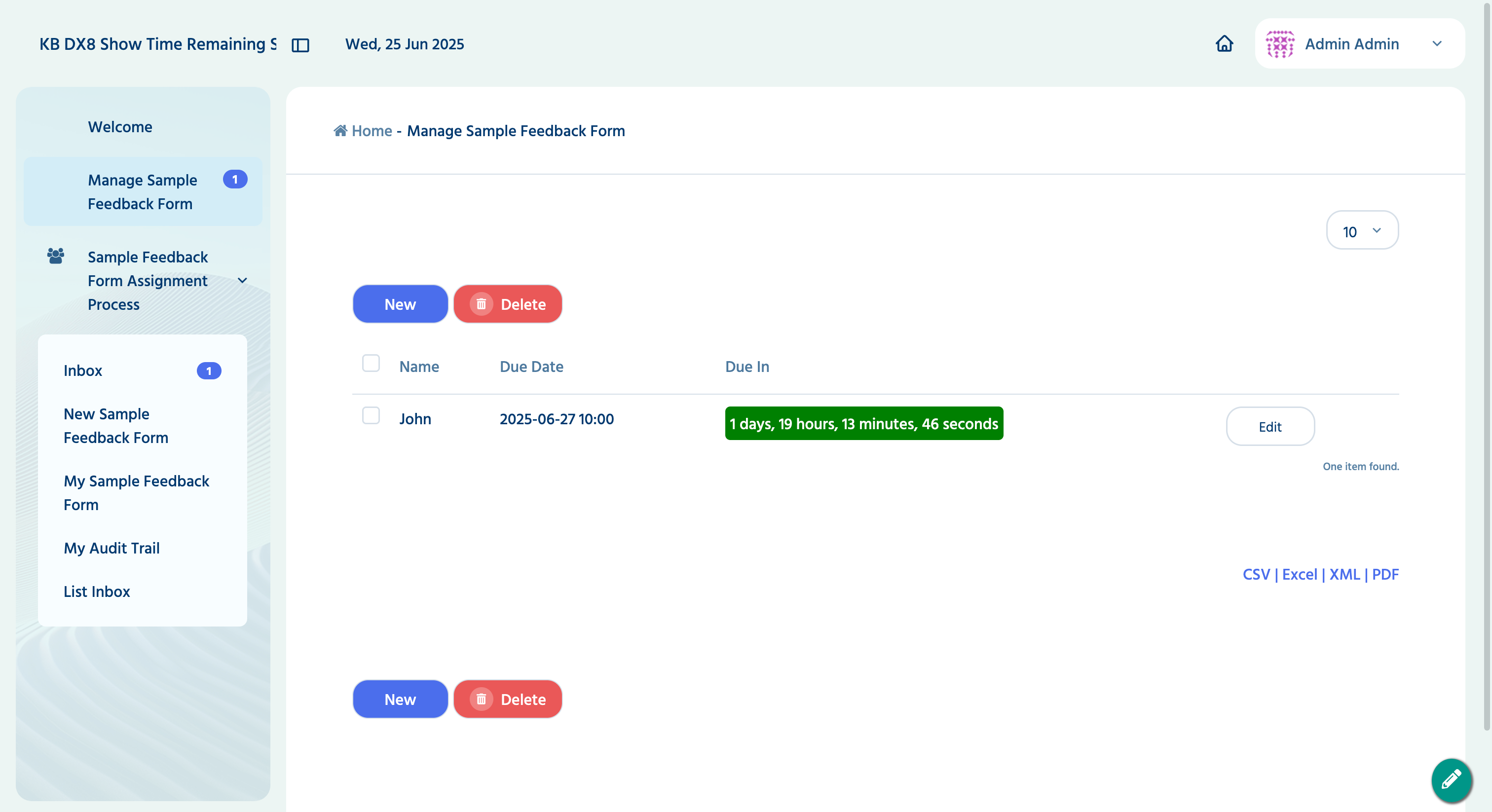Click the KB DX8 Show Time Remaining title
This screenshot has width=1492, height=812.
tap(157, 44)
